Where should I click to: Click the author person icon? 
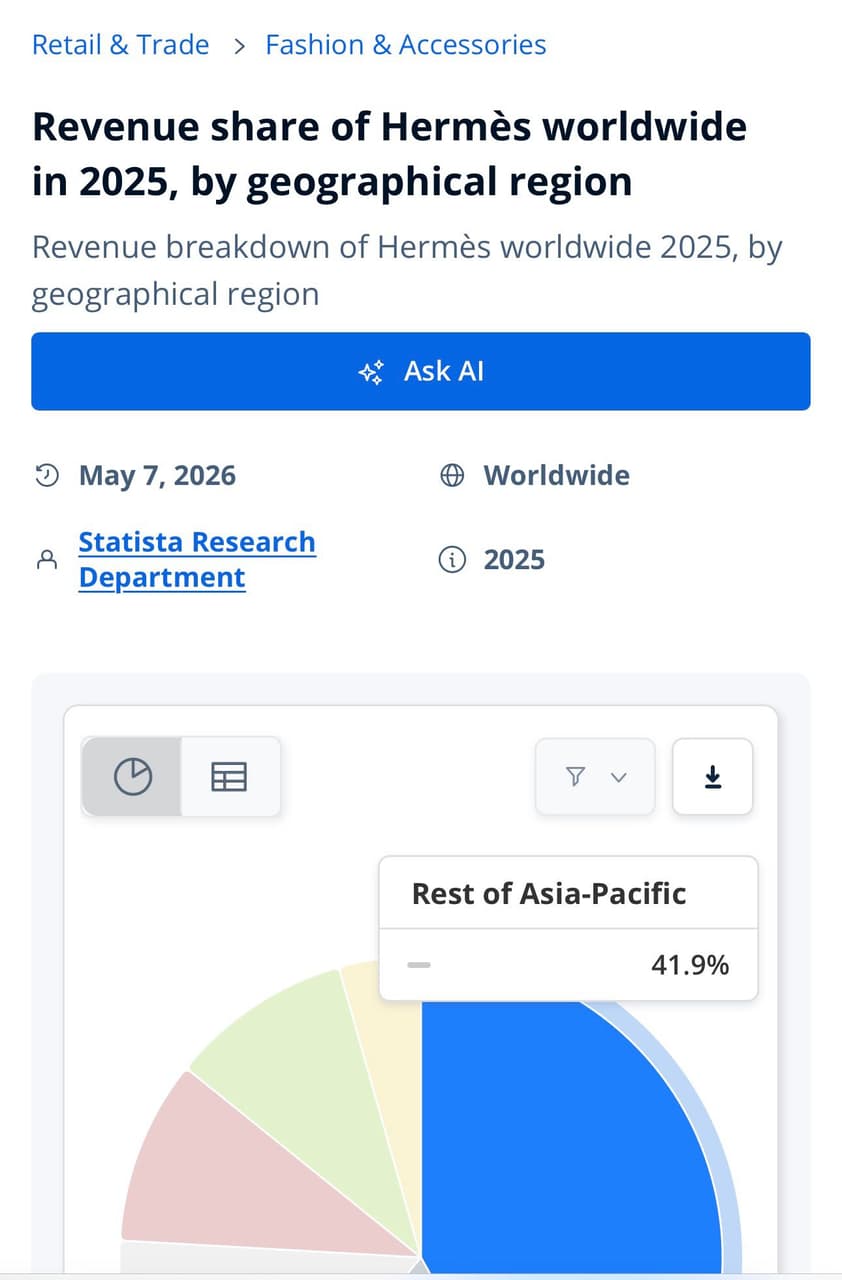point(46,560)
